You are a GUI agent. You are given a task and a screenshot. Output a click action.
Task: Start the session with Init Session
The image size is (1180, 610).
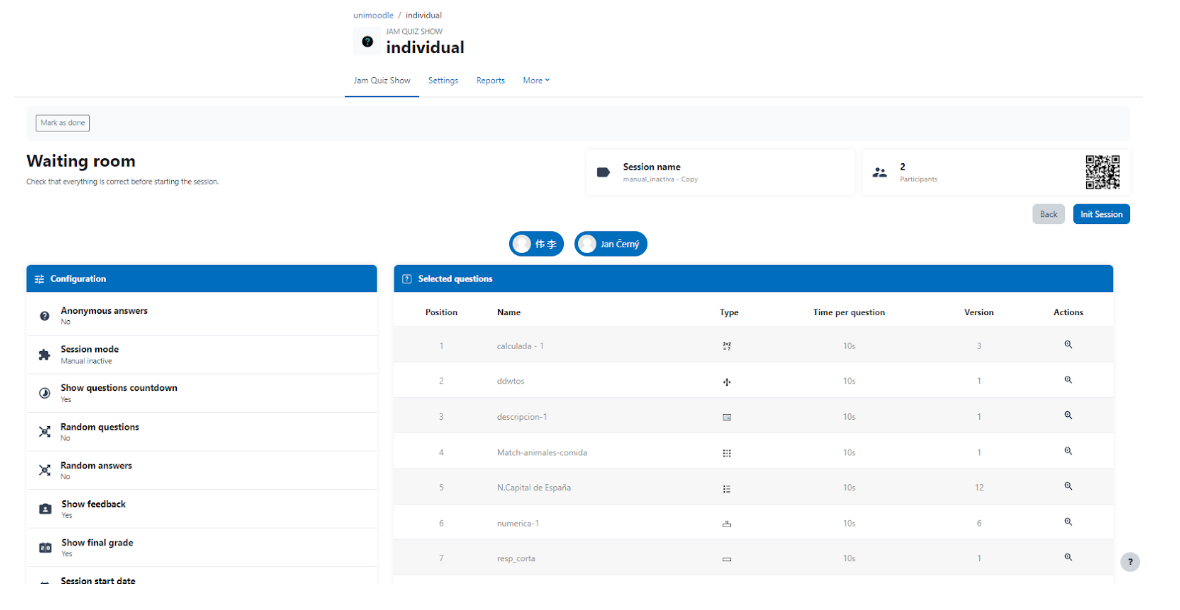1101,214
